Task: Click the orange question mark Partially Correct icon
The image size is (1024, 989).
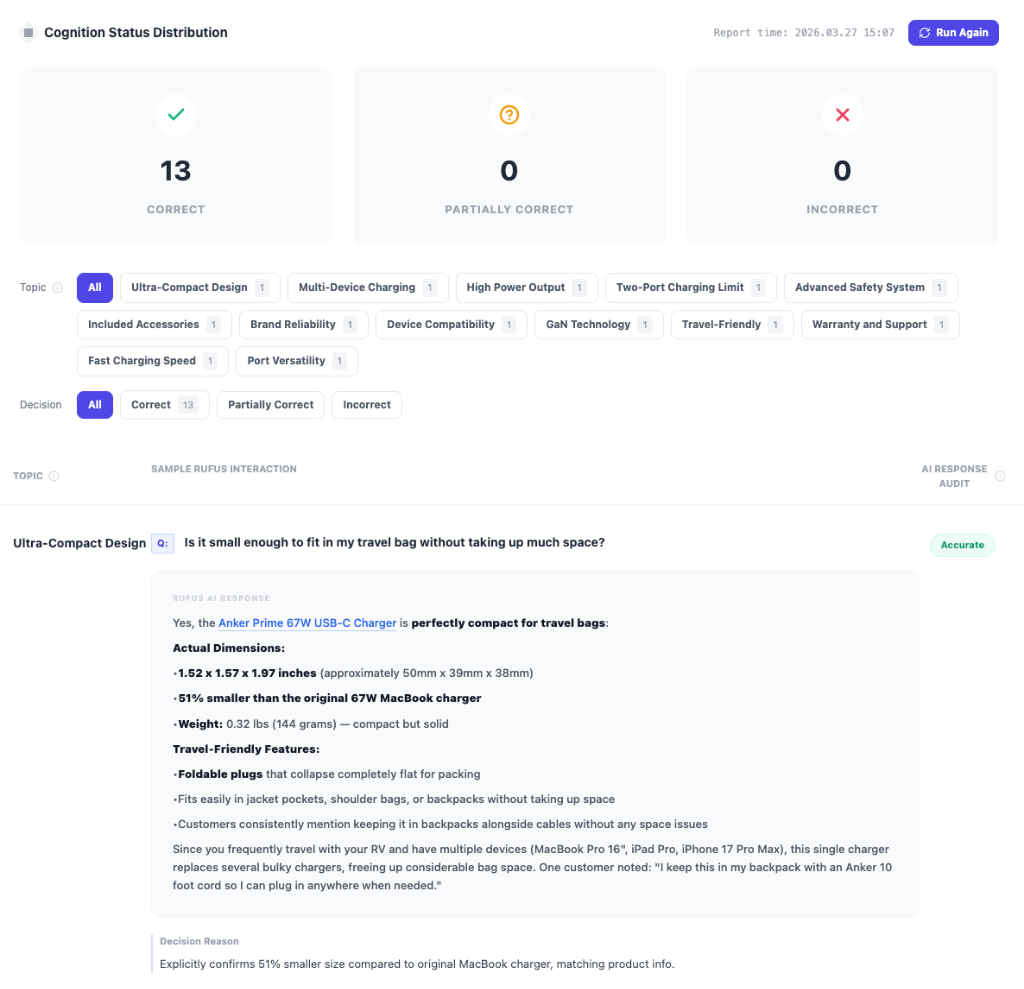Action: pos(509,115)
